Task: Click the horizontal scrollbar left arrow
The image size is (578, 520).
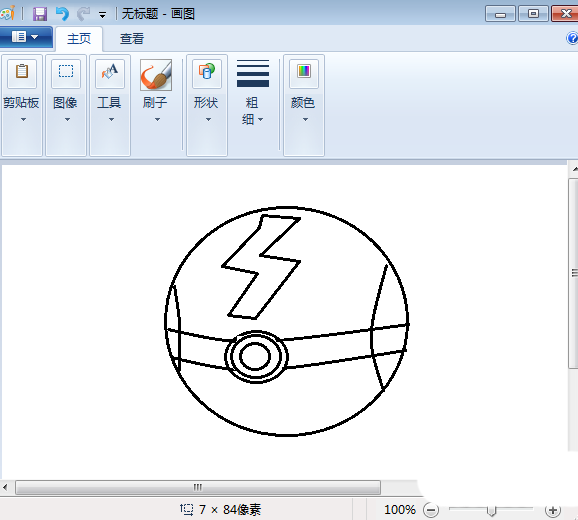Action: pos(5,487)
